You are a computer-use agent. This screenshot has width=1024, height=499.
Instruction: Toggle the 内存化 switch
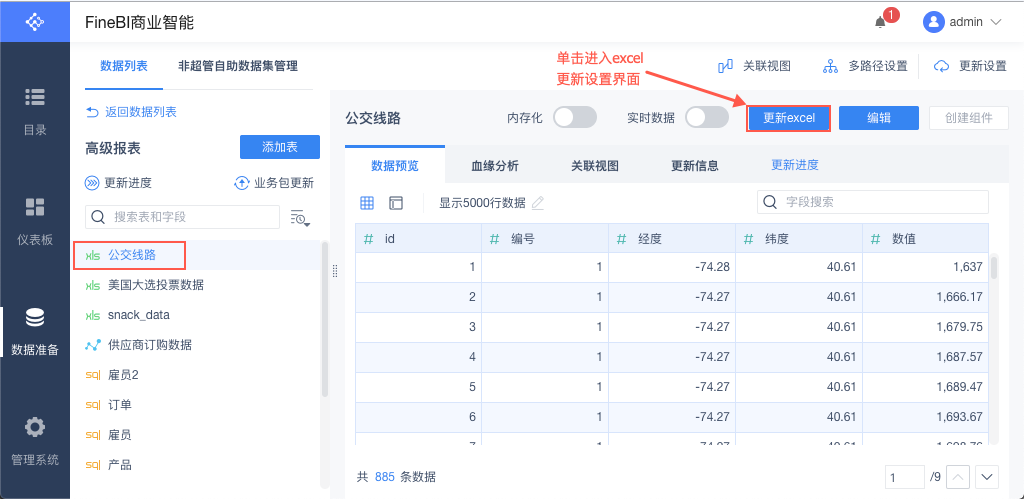[x=575, y=117]
